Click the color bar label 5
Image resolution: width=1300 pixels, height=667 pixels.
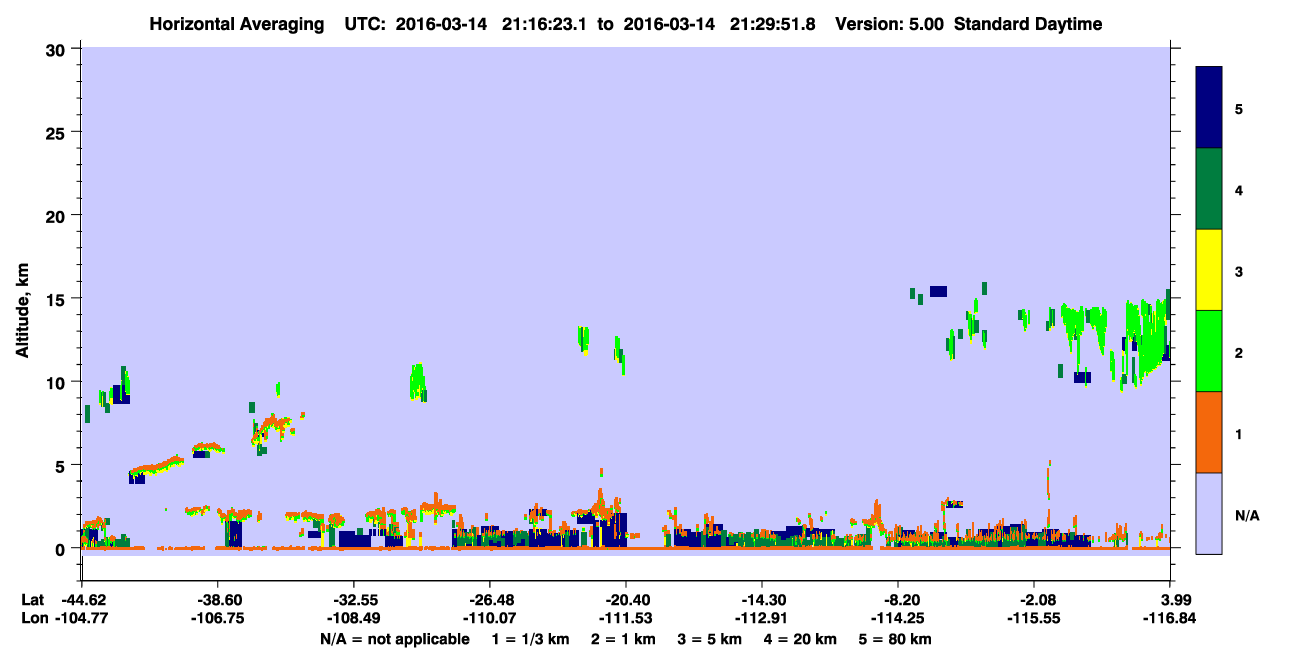tap(1239, 108)
